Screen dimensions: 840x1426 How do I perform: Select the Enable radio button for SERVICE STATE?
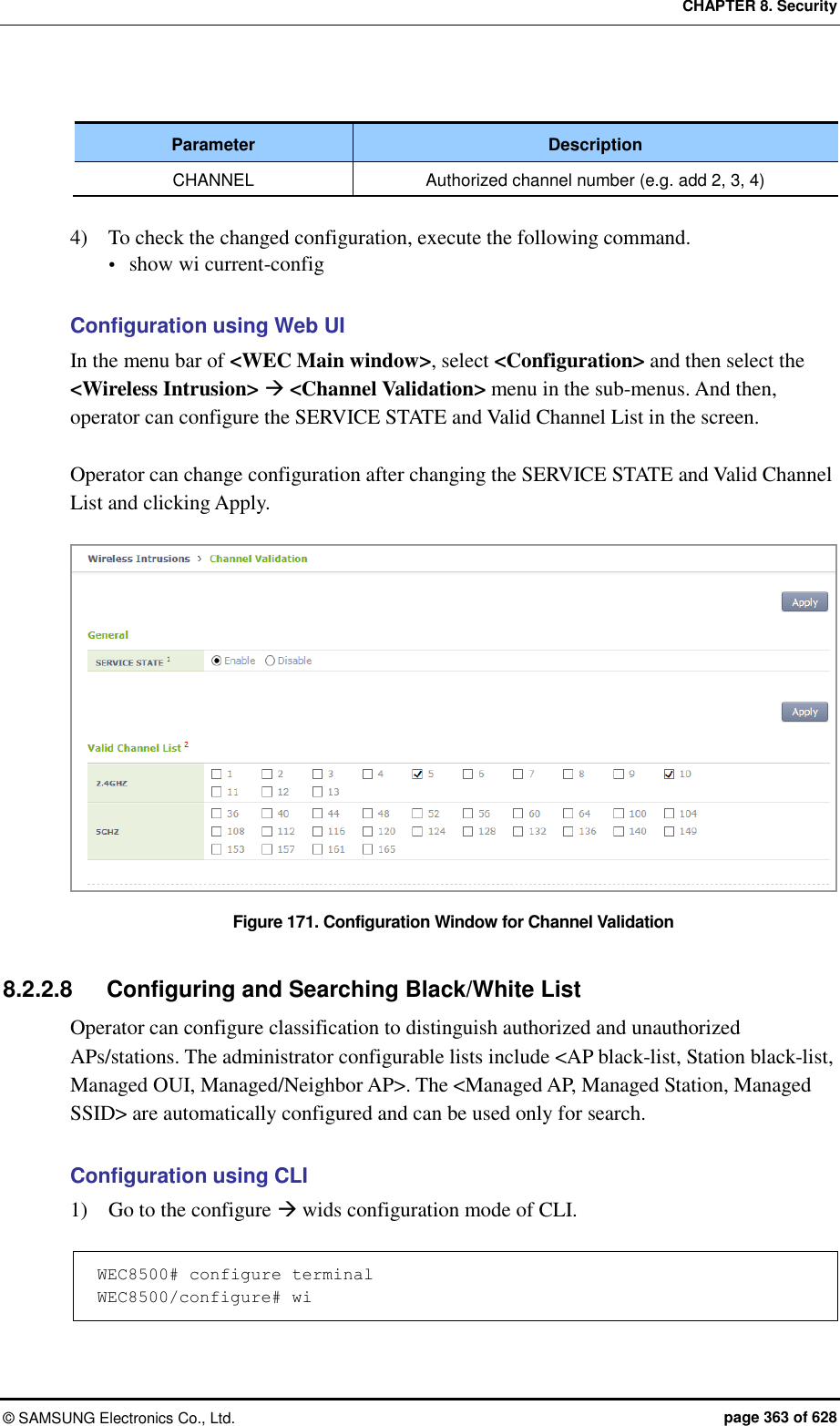pos(217,661)
